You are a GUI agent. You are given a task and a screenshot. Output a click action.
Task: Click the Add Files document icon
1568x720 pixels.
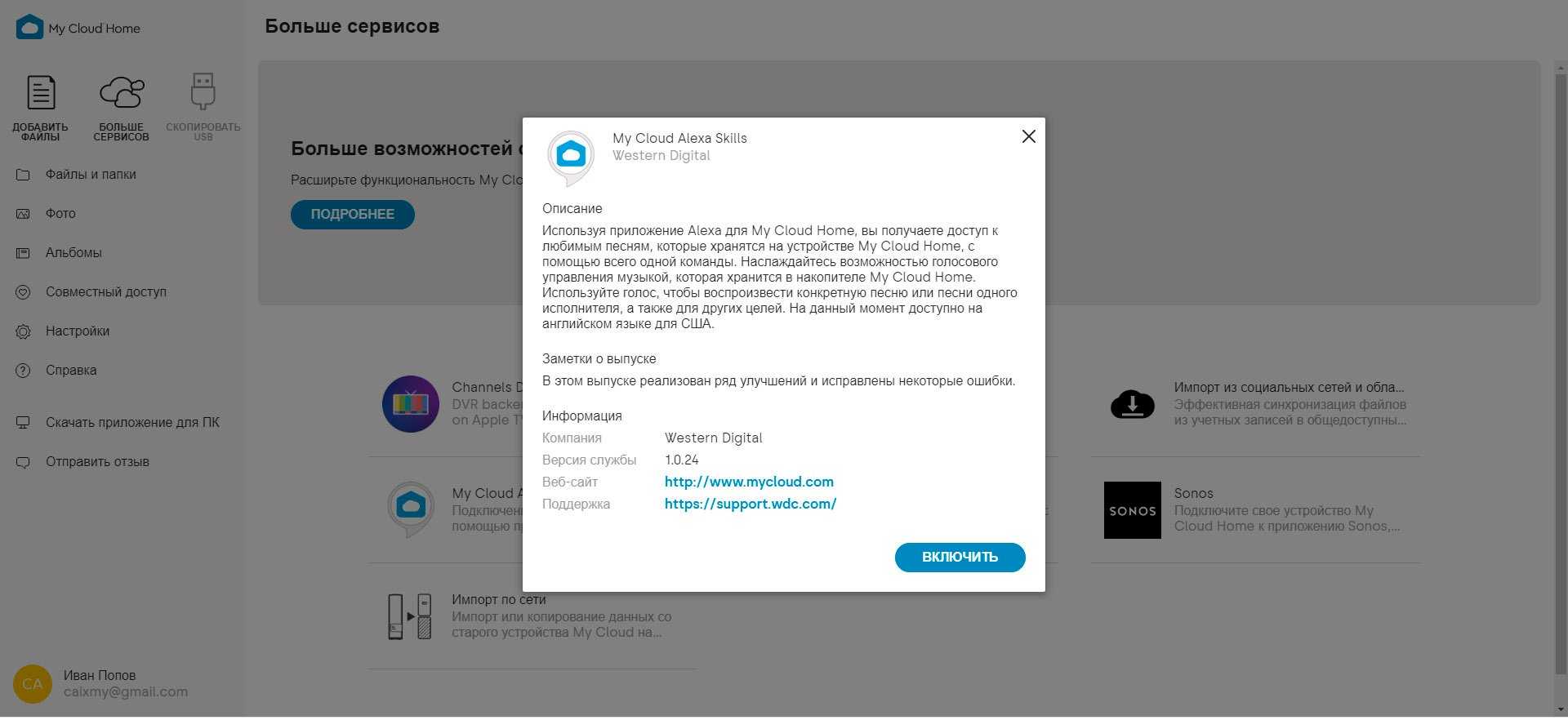coord(41,93)
